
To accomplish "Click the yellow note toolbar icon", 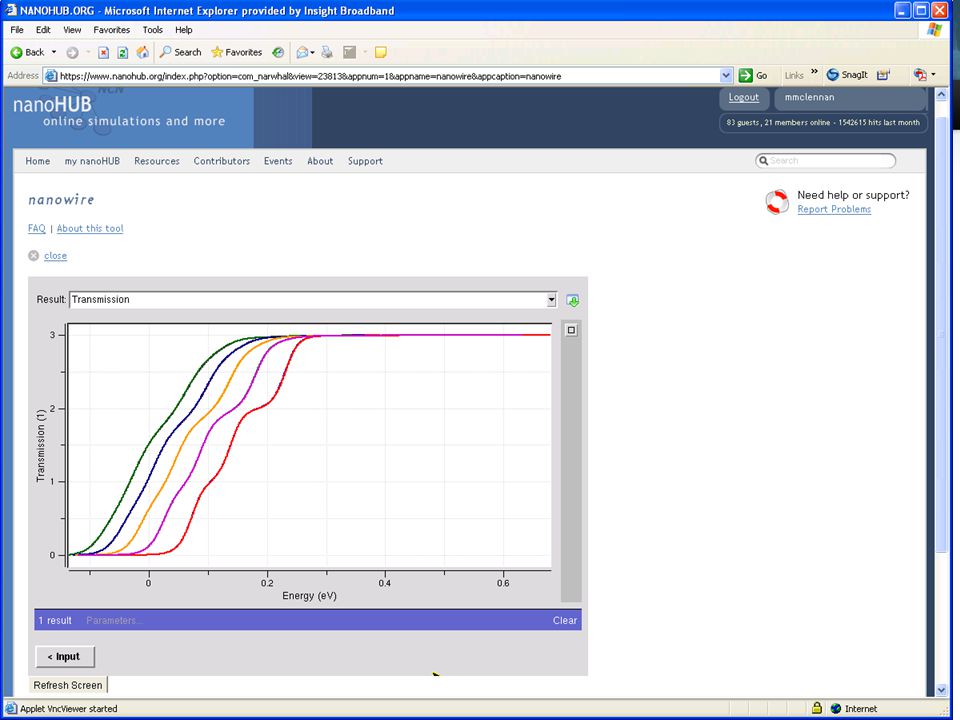I will pos(381,53).
